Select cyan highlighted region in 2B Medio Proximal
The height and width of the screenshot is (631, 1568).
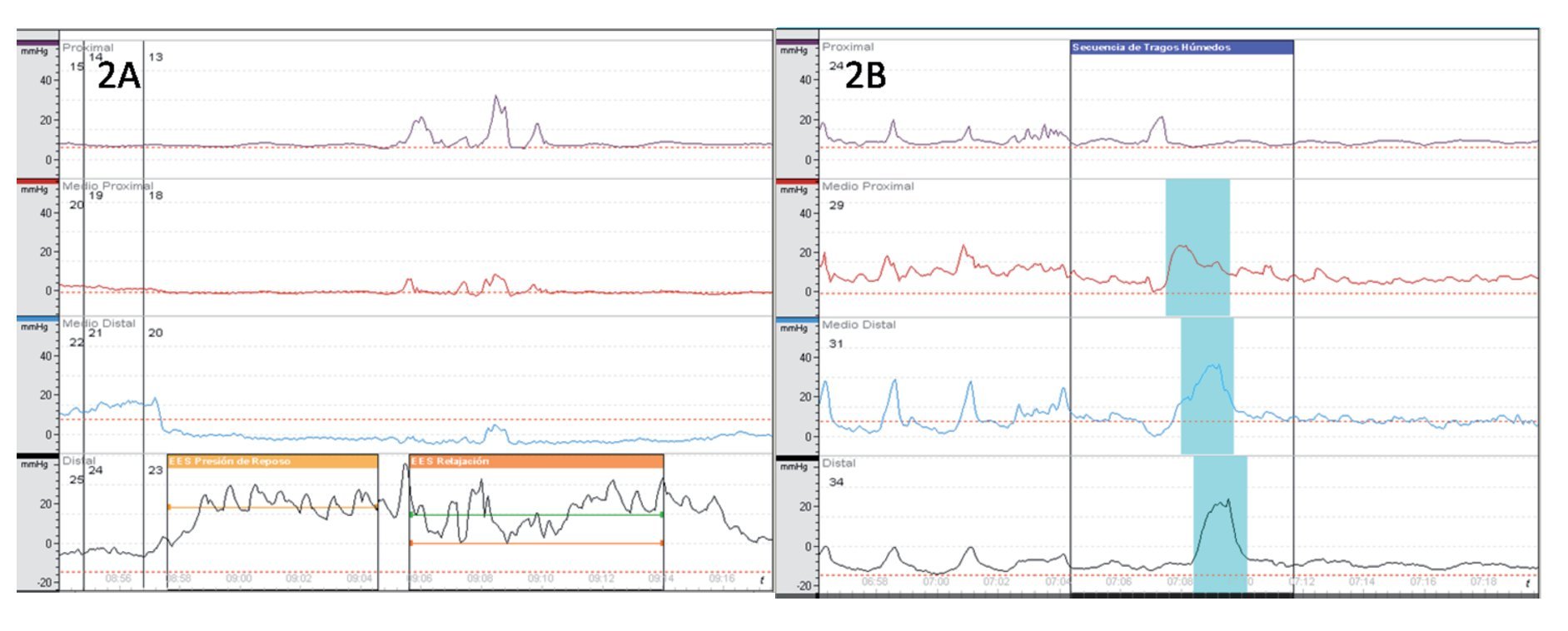coord(1197,247)
